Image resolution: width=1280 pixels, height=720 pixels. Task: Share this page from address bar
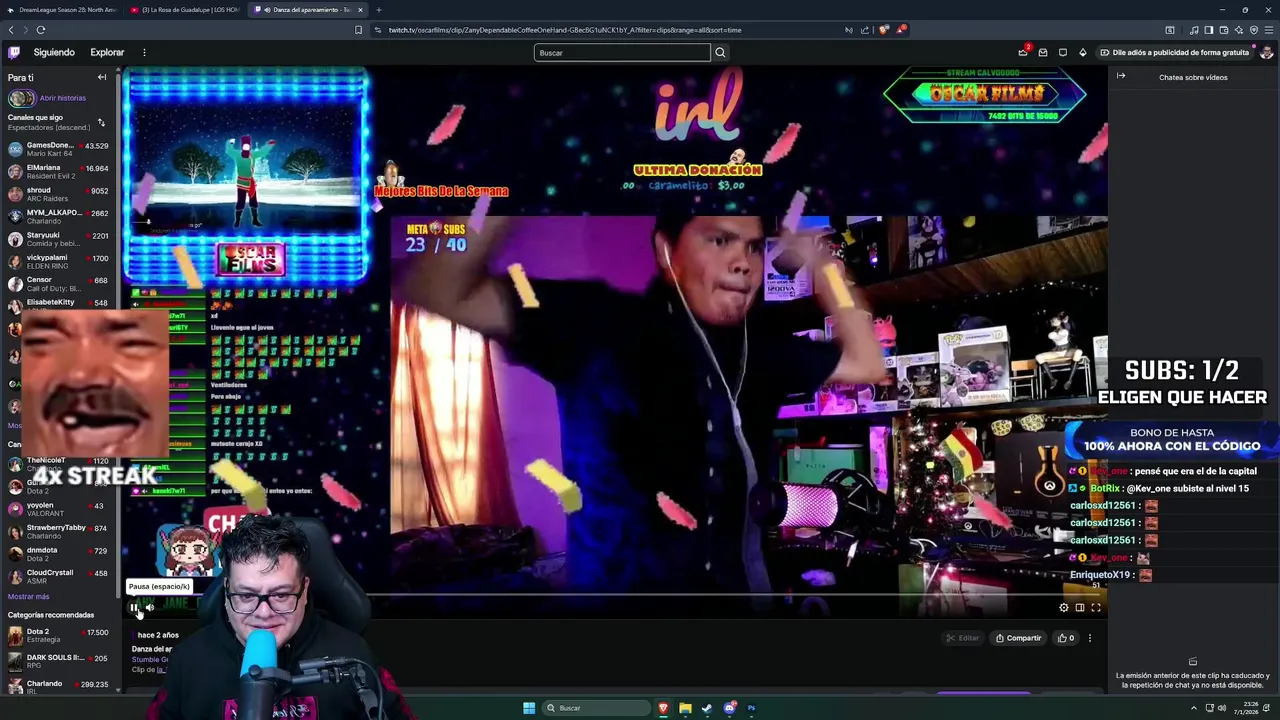point(865,30)
